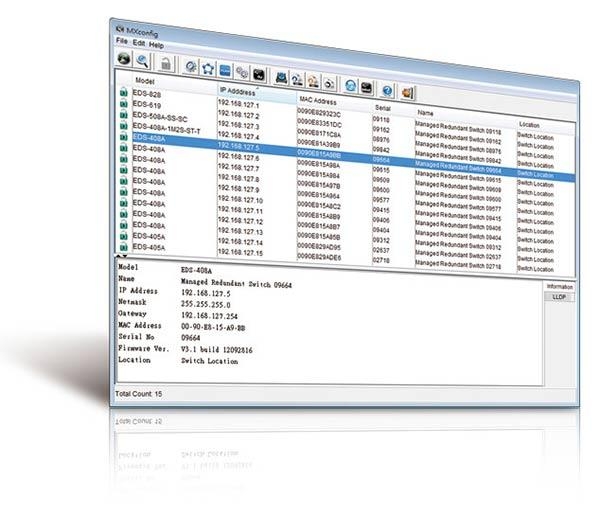Click the blue device import toolbar icon
This screenshot has width=600, height=517.
pyautogui.click(x=281, y=77)
